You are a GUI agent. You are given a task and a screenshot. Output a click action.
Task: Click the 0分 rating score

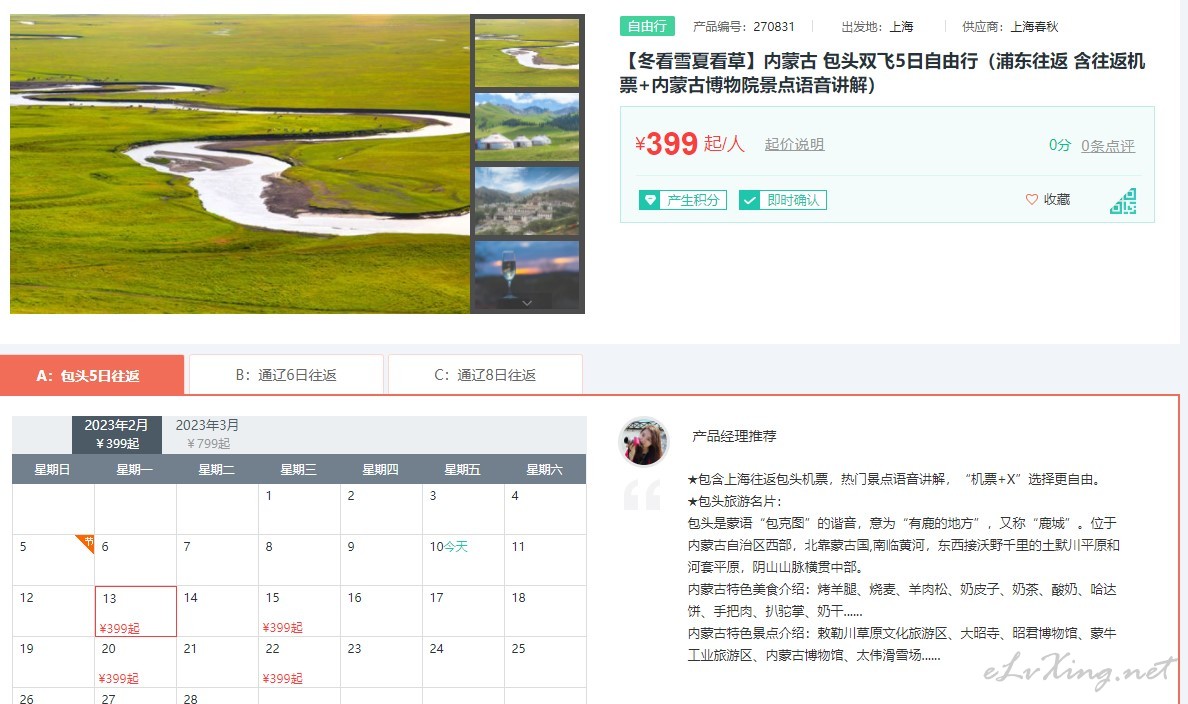(x=1060, y=145)
